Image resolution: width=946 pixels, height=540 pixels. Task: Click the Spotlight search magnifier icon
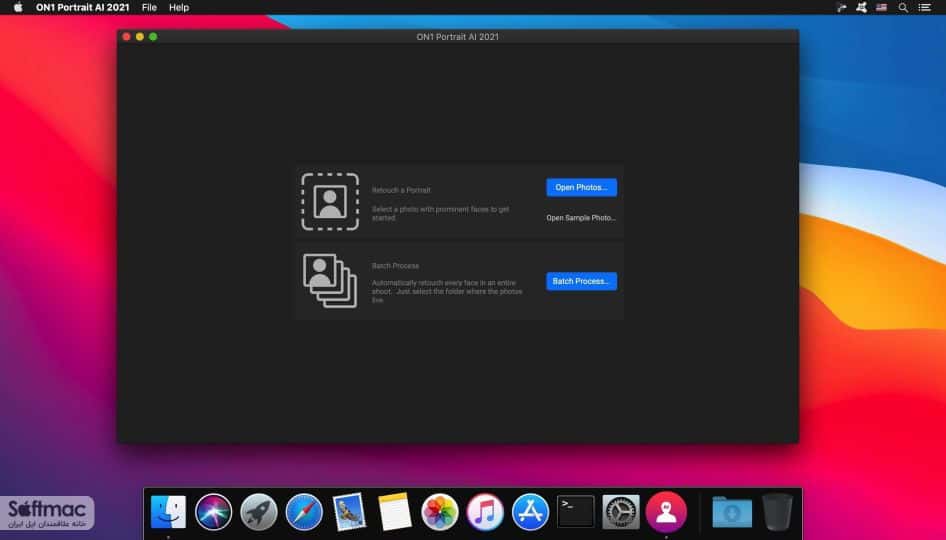point(903,7)
